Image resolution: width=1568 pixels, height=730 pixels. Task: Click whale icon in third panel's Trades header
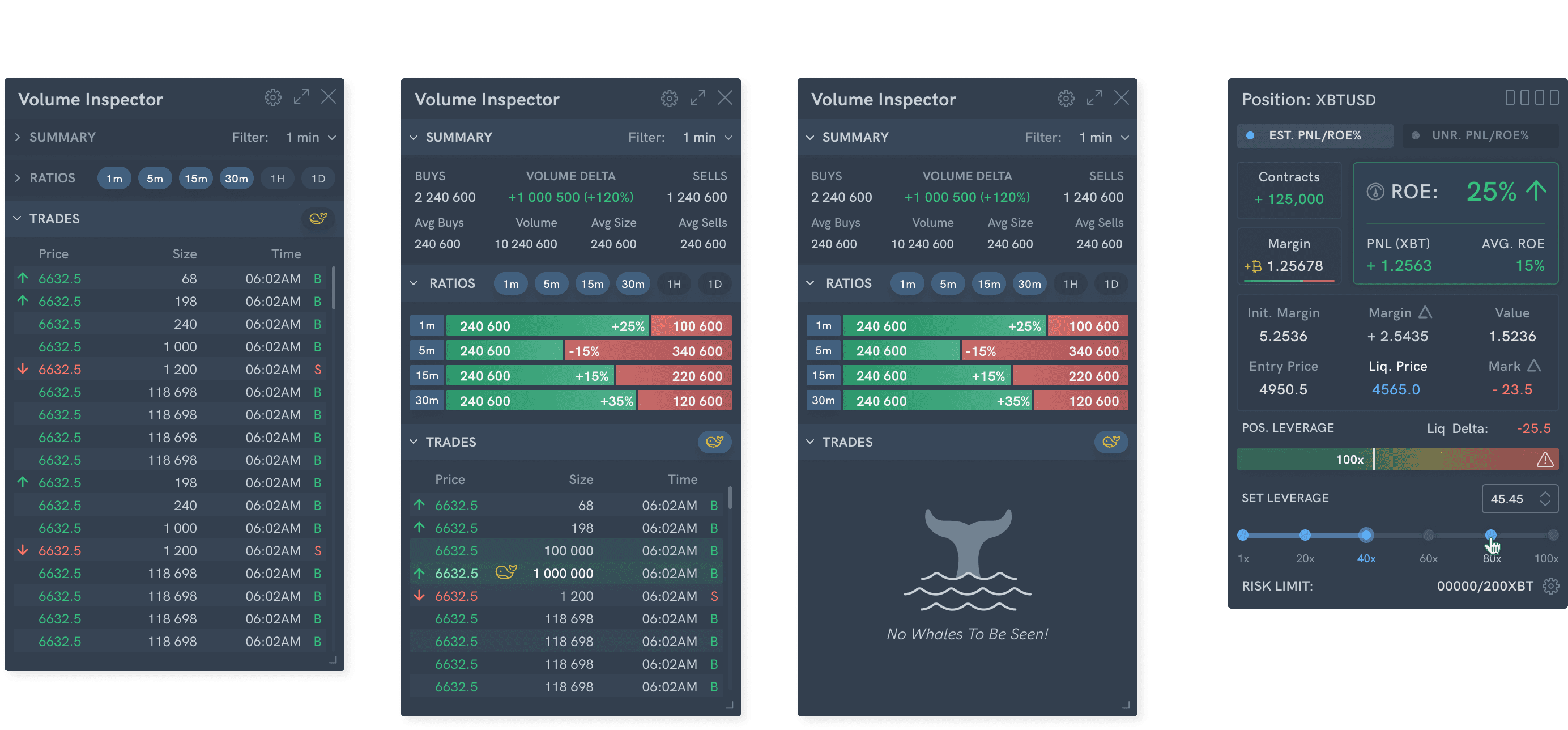(x=1111, y=442)
